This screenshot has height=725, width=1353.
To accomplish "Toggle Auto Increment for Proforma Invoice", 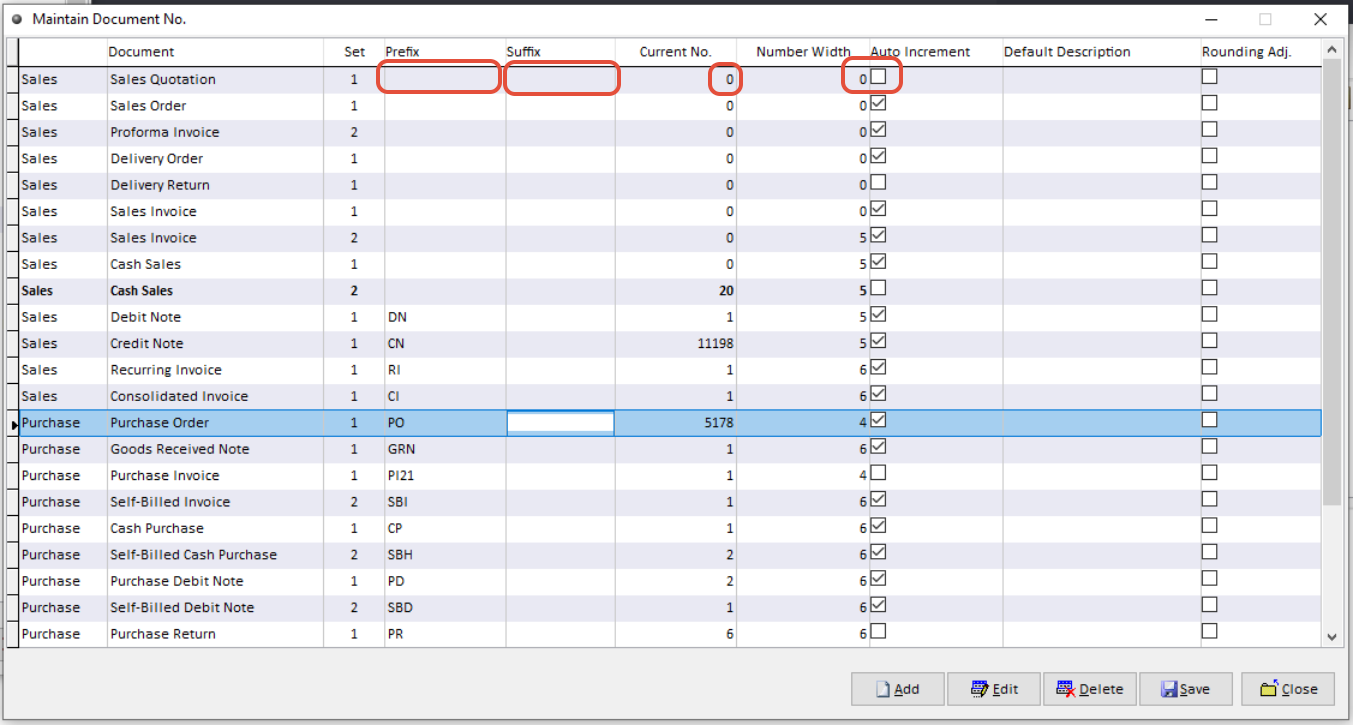I will tap(878, 129).
